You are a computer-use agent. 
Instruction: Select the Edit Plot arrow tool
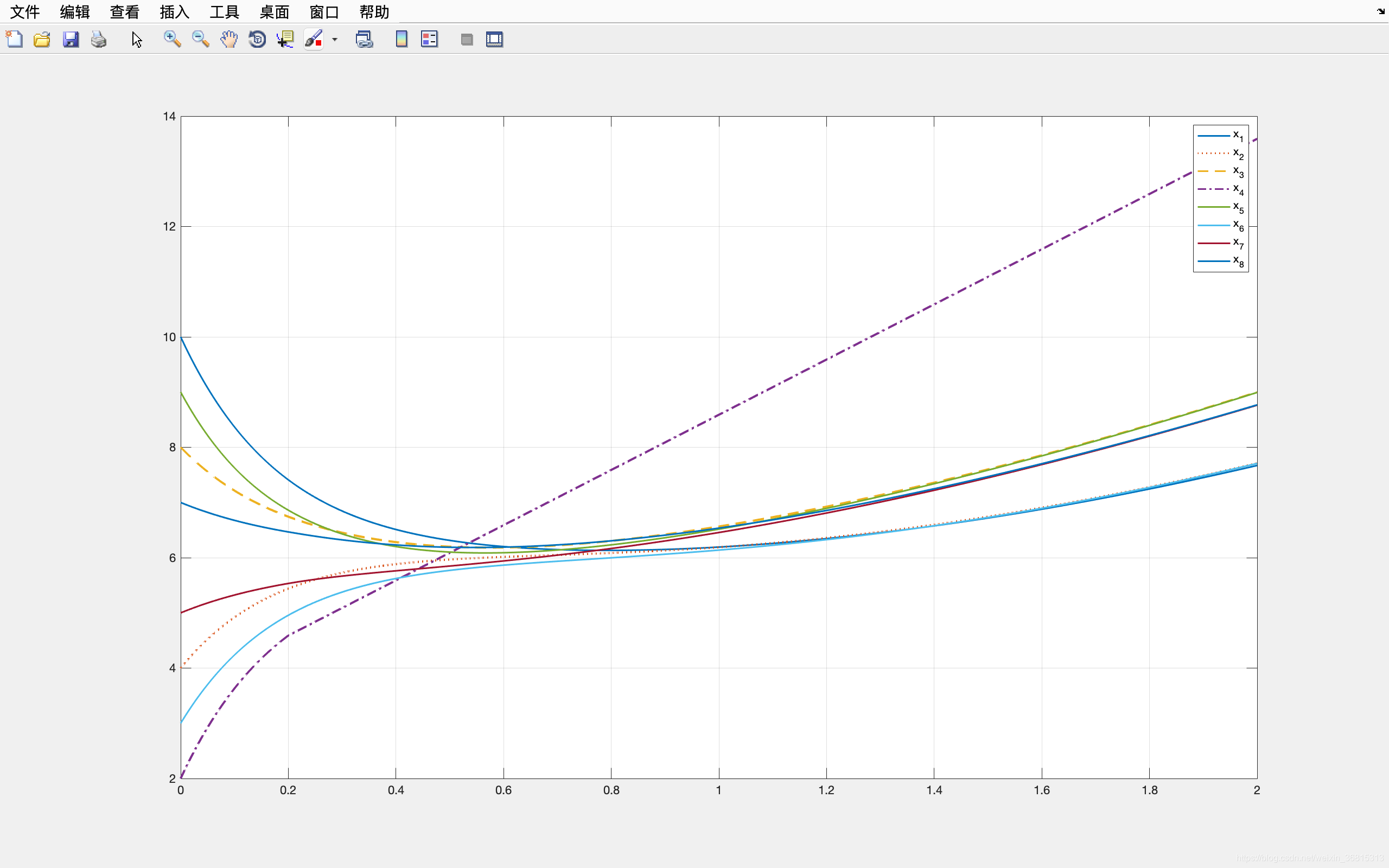point(137,39)
